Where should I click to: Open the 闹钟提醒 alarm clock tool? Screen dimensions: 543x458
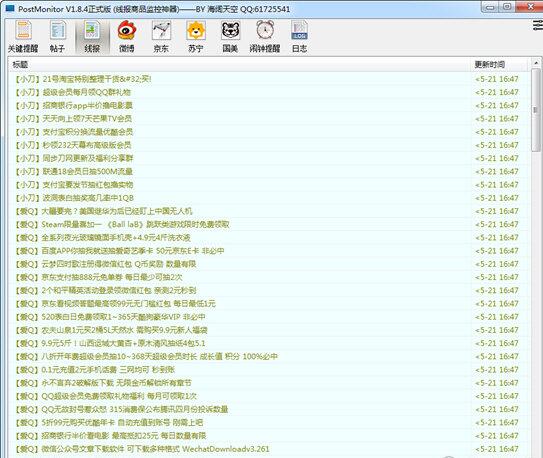(x=265, y=36)
